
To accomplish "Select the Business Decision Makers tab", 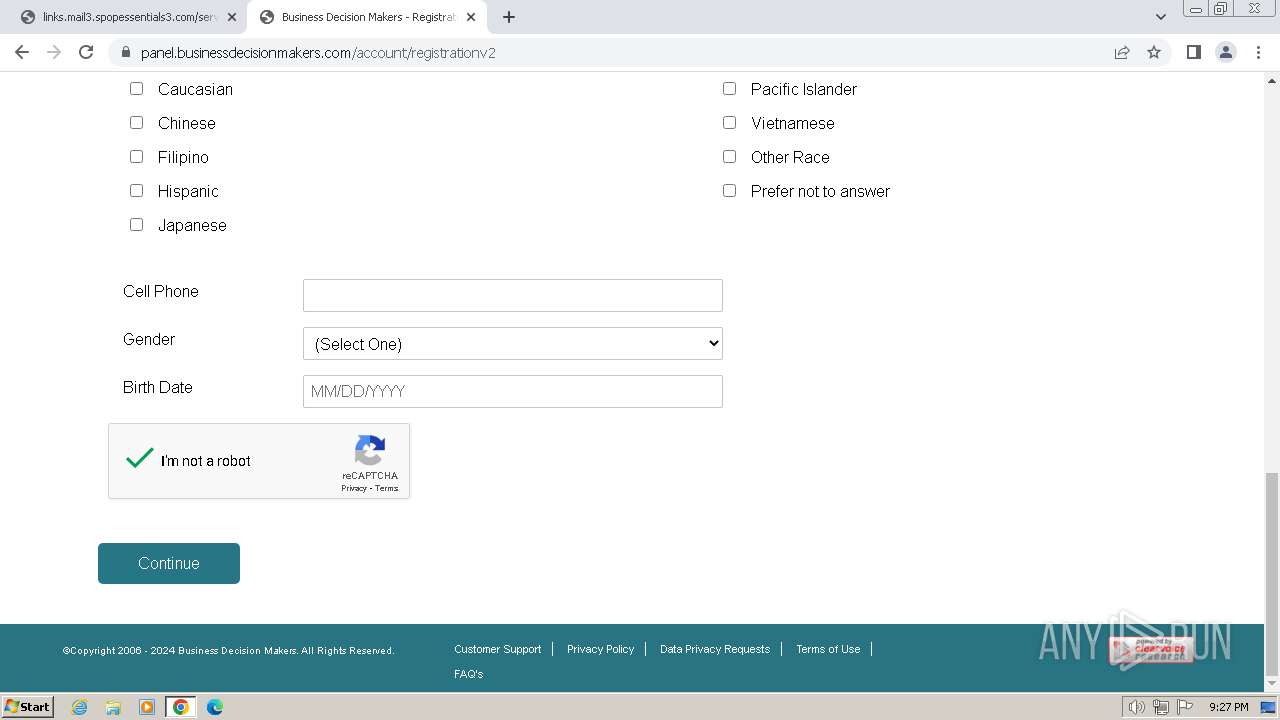I will [368, 17].
